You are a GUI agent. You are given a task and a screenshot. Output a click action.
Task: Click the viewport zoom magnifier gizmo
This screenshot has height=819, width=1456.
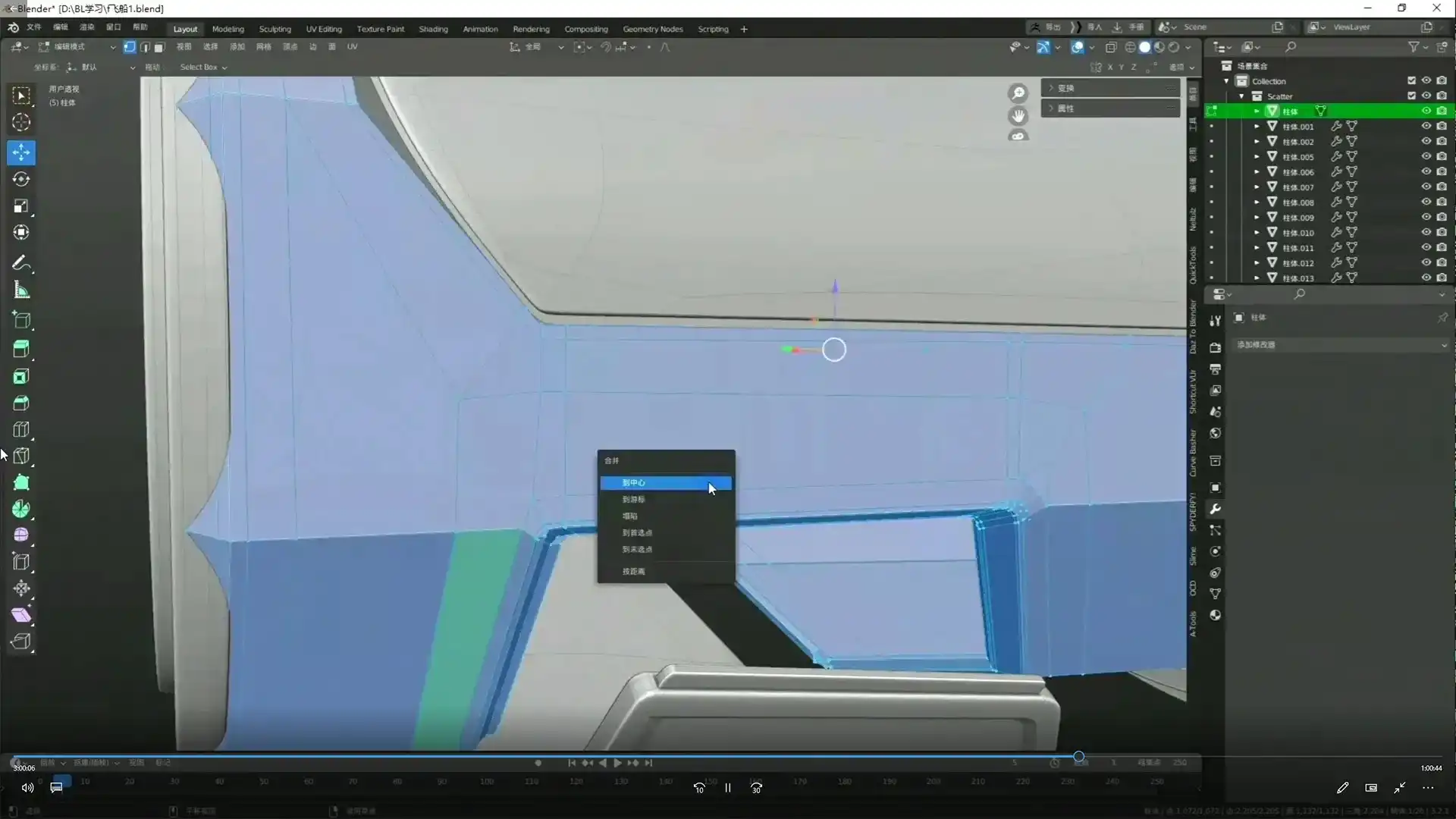1018,93
